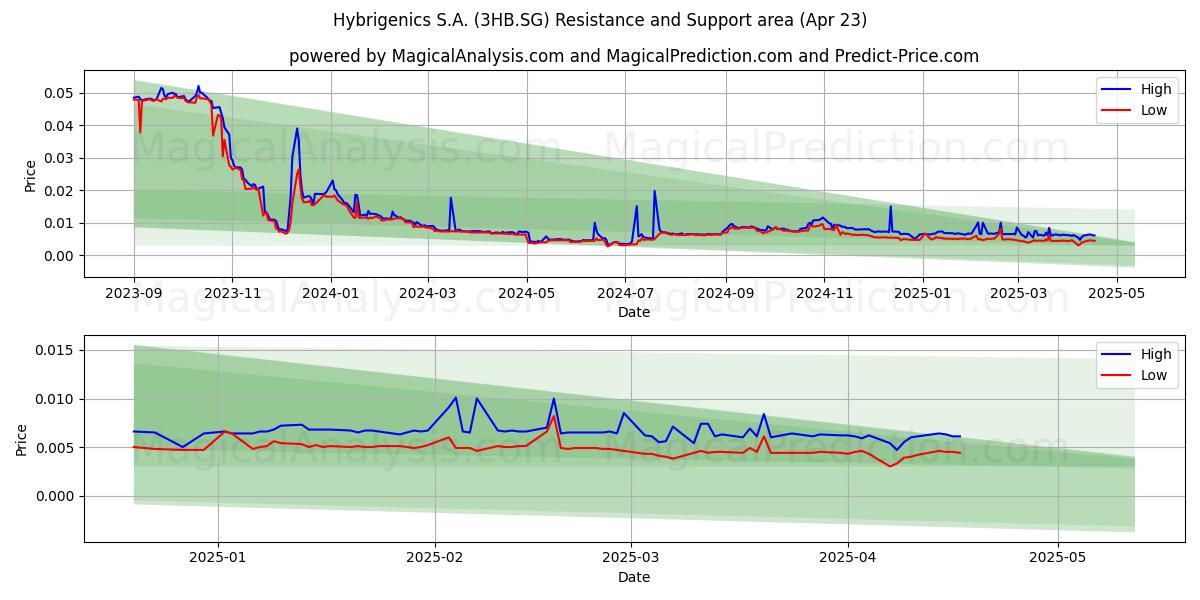Click the red Low line sample in bottom legend
The height and width of the screenshot is (600, 1200).
[1117, 376]
